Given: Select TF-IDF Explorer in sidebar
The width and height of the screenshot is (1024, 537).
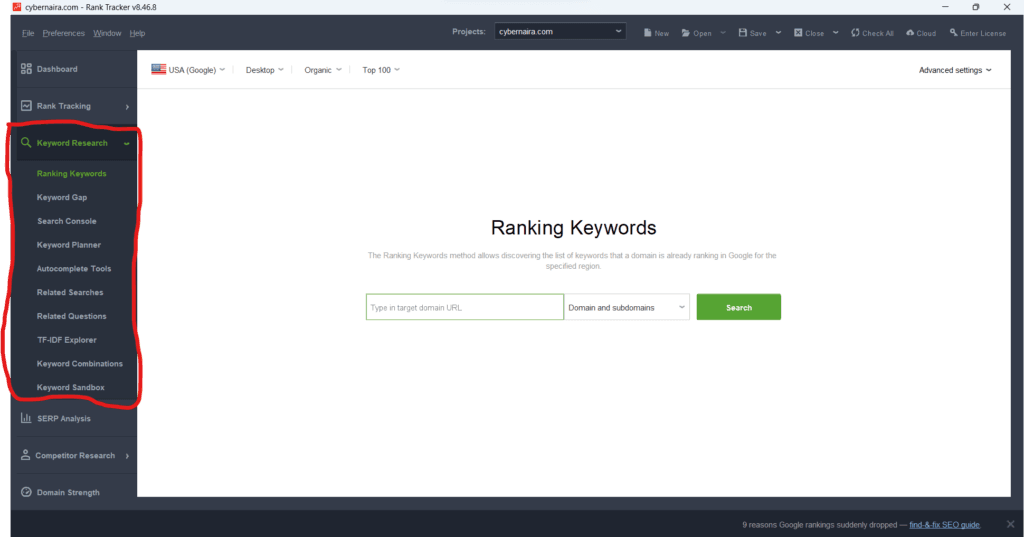Looking at the screenshot, I should [67, 340].
